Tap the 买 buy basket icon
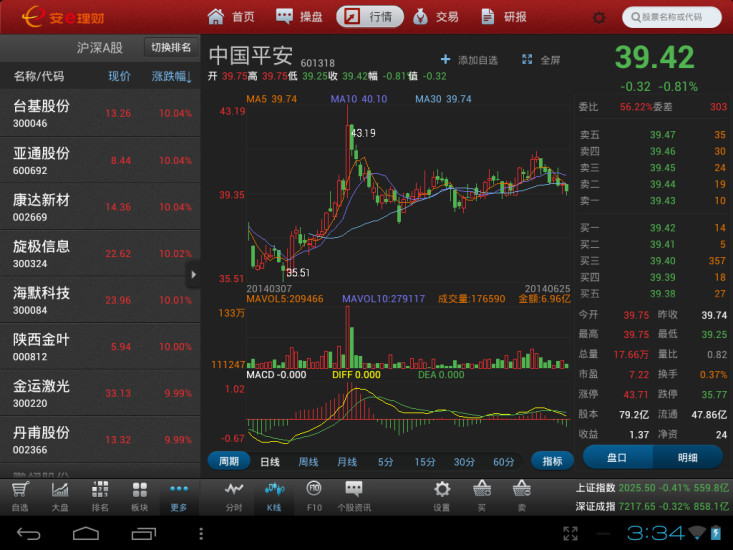 481,495
